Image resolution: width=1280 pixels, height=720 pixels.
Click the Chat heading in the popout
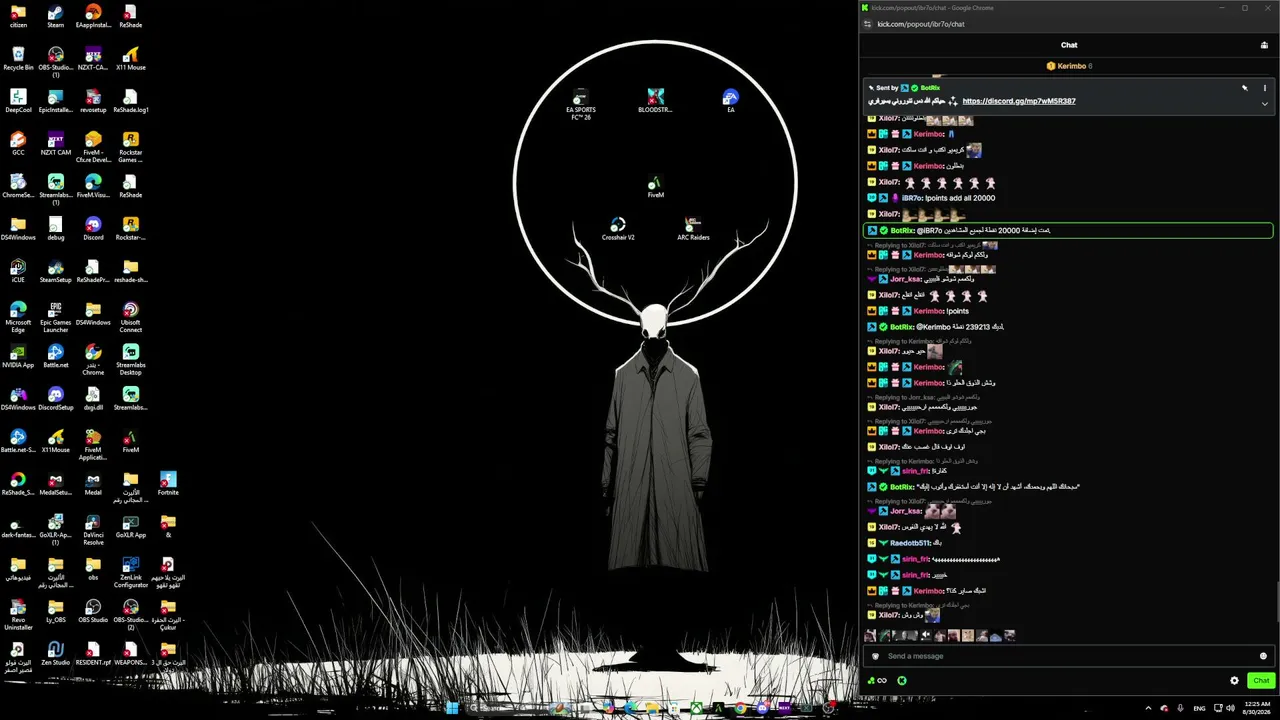click(x=1069, y=45)
